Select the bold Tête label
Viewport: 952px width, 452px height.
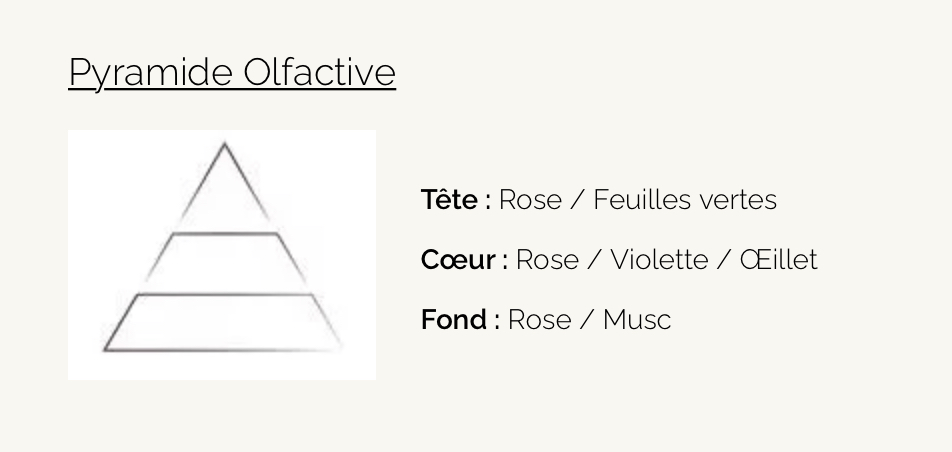tap(449, 199)
